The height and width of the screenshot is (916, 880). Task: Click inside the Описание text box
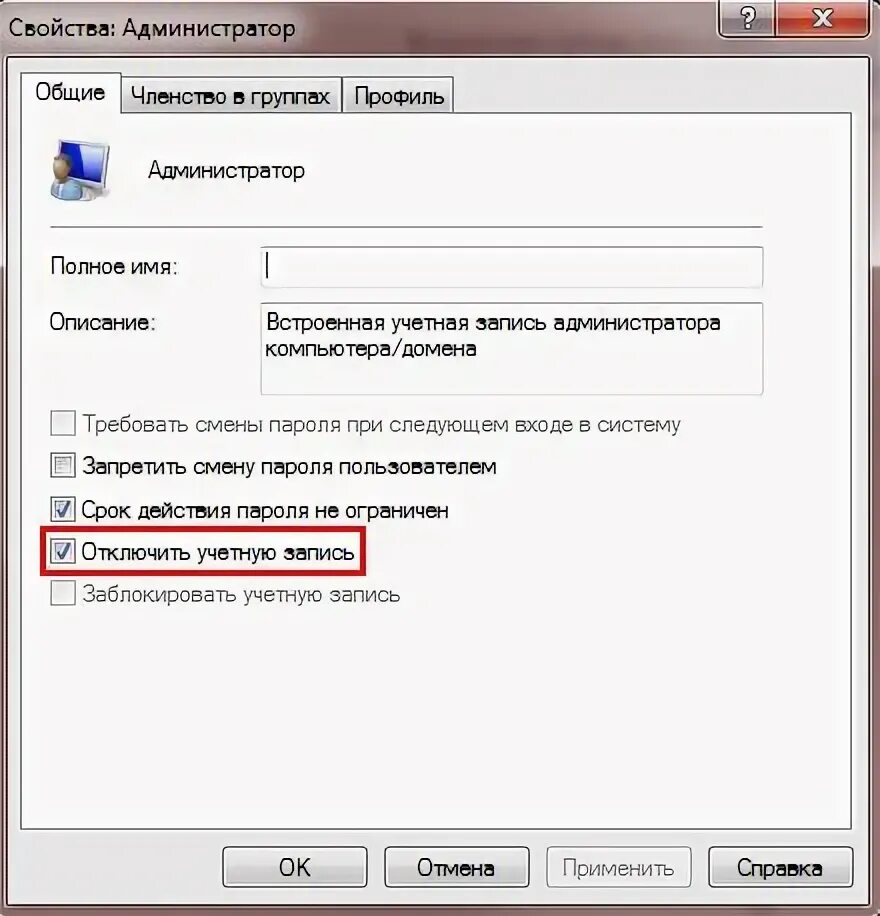[511, 348]
